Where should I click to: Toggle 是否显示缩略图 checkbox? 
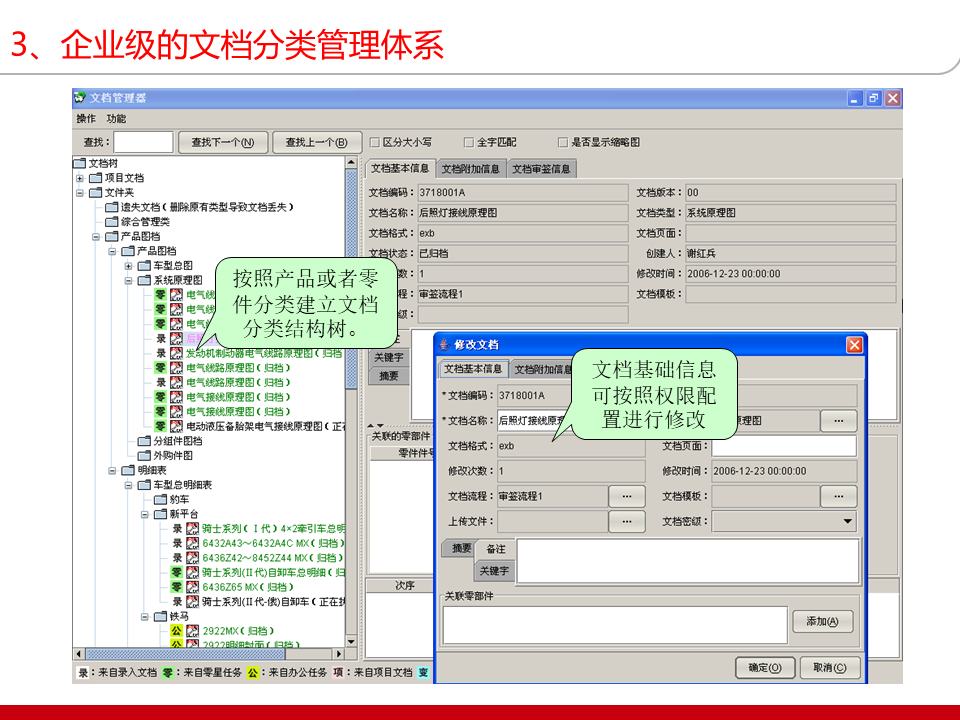coord(563,142)
